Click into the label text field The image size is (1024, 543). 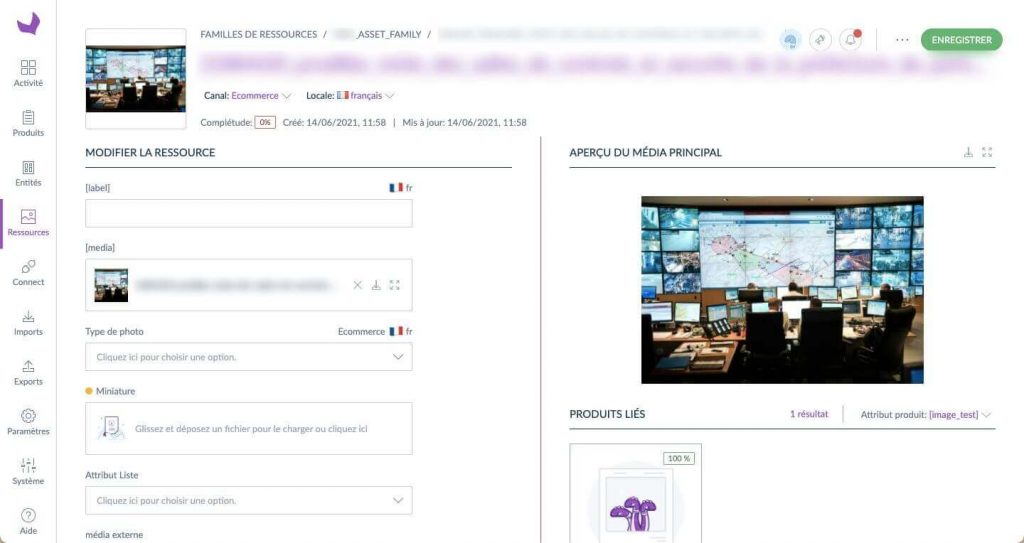point(249,214)
